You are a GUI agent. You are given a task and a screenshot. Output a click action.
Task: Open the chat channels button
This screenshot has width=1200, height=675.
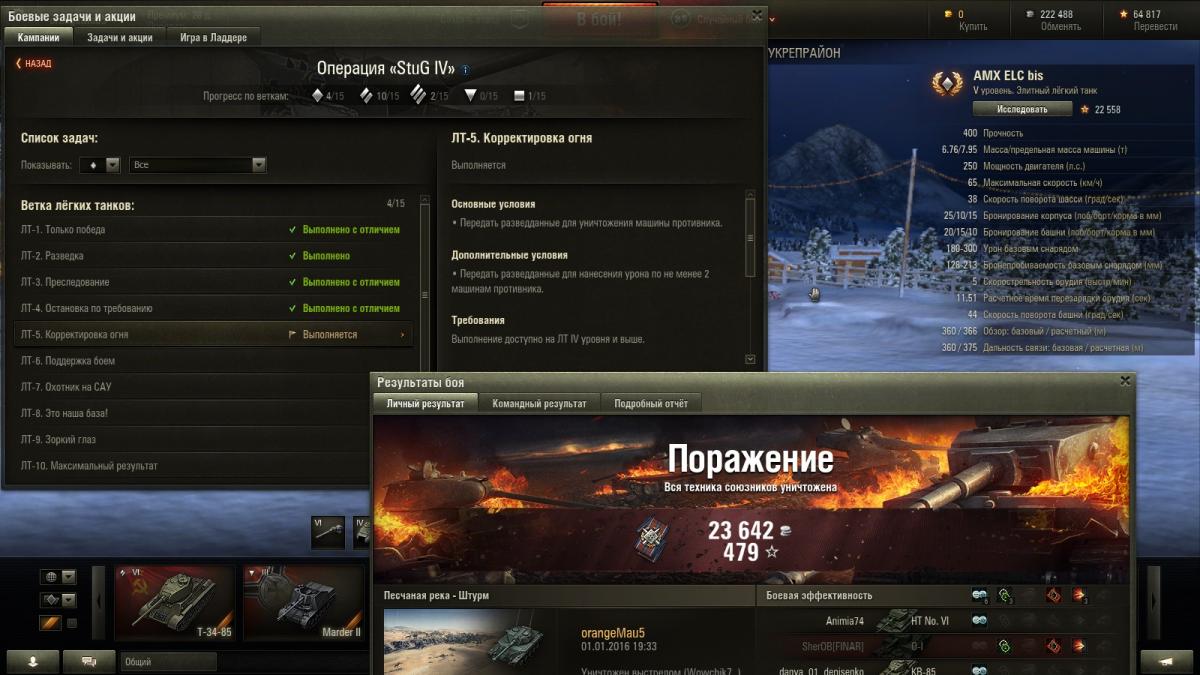point(89,661)
